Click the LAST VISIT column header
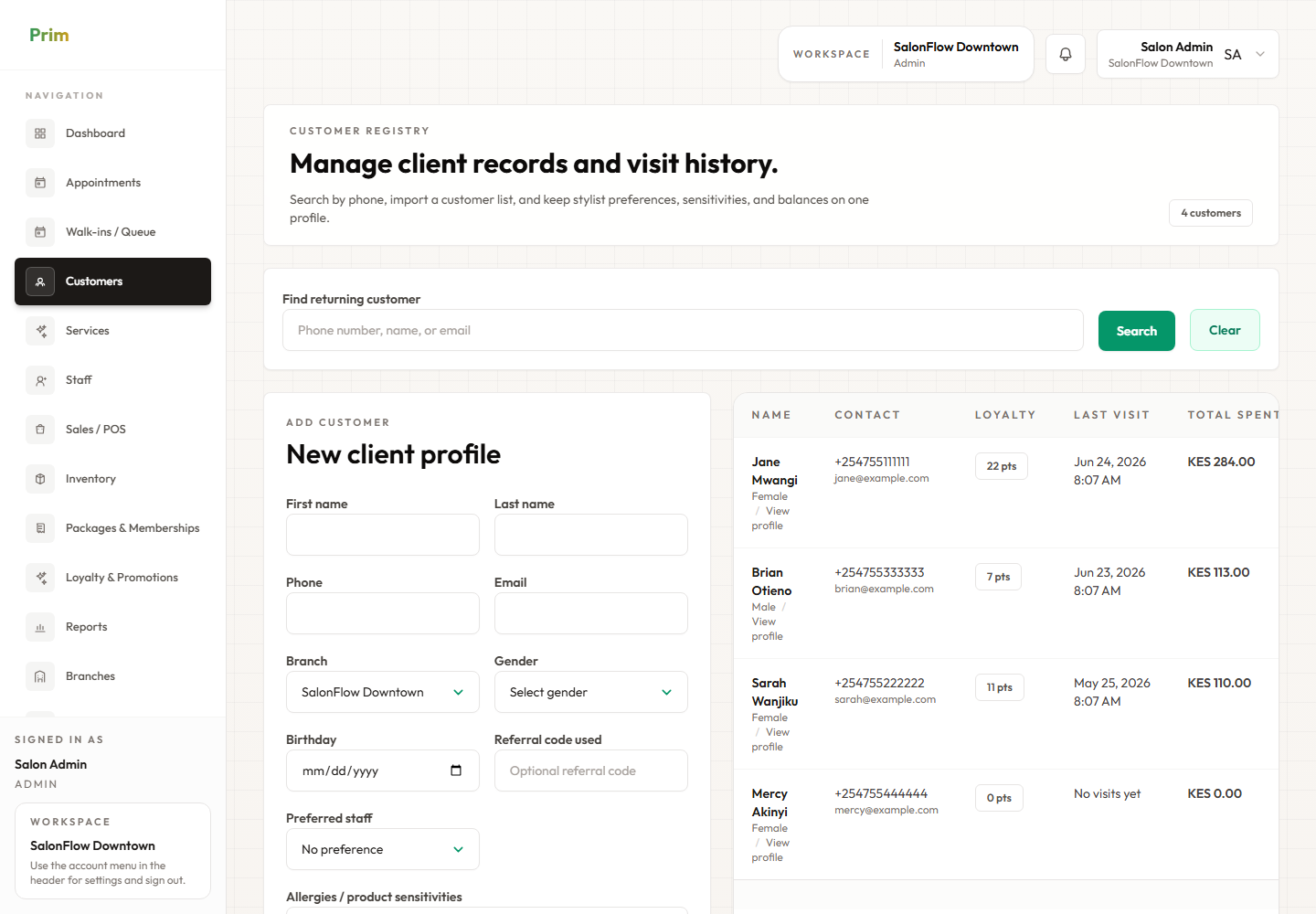Viewport: 1316px width, 914px height. pyautogui.click(x=1111, y=415)
